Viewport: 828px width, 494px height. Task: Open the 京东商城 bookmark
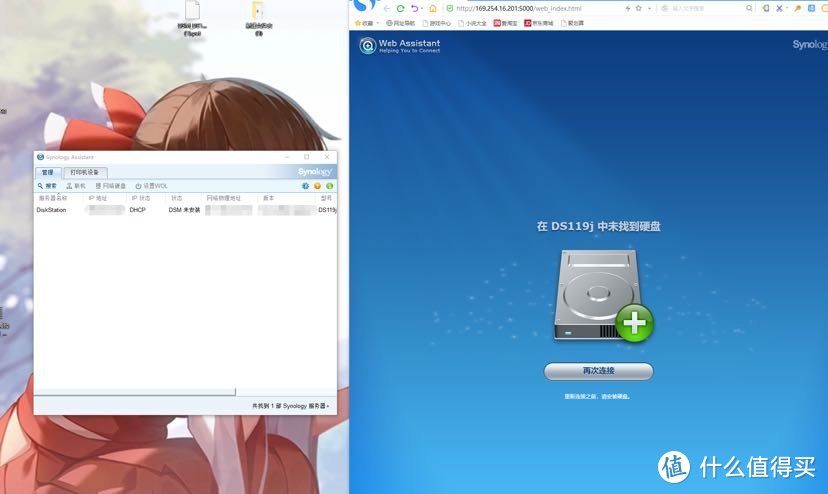539,23
